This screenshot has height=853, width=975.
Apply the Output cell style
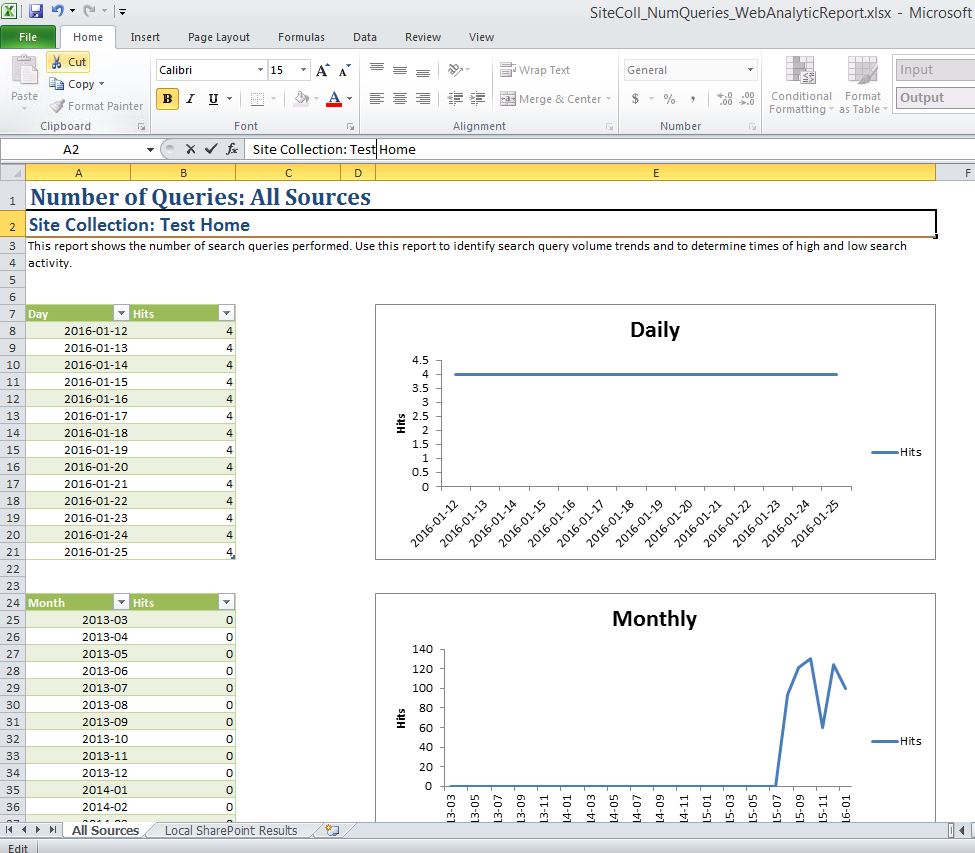click(935, 98)
